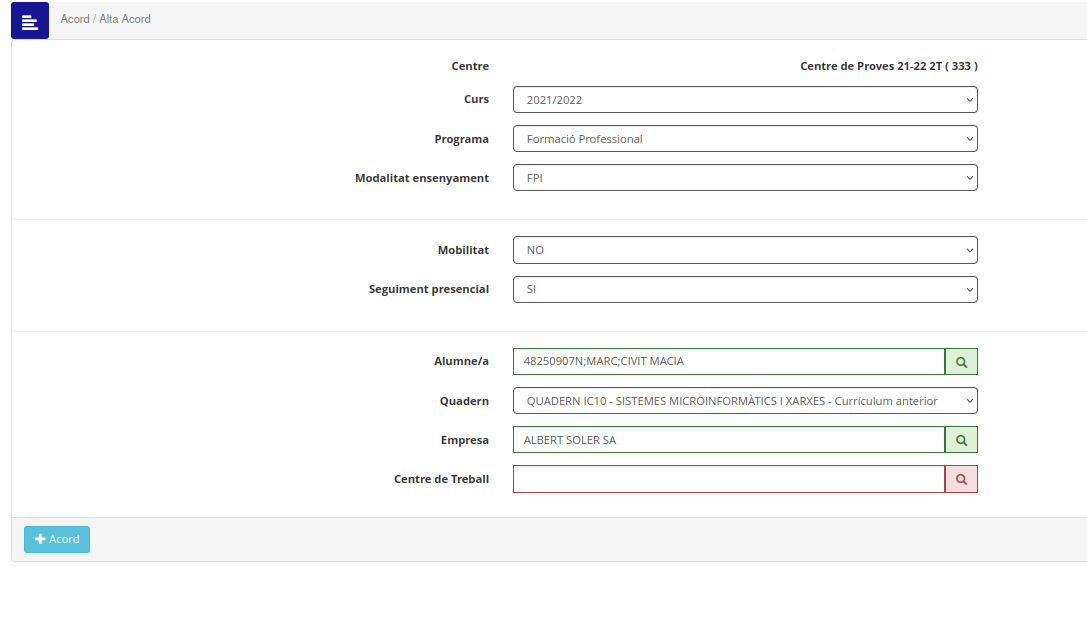Open the Seguiment presencial dropdown
The image size is (1087, 644).
[x=745, y=290]
